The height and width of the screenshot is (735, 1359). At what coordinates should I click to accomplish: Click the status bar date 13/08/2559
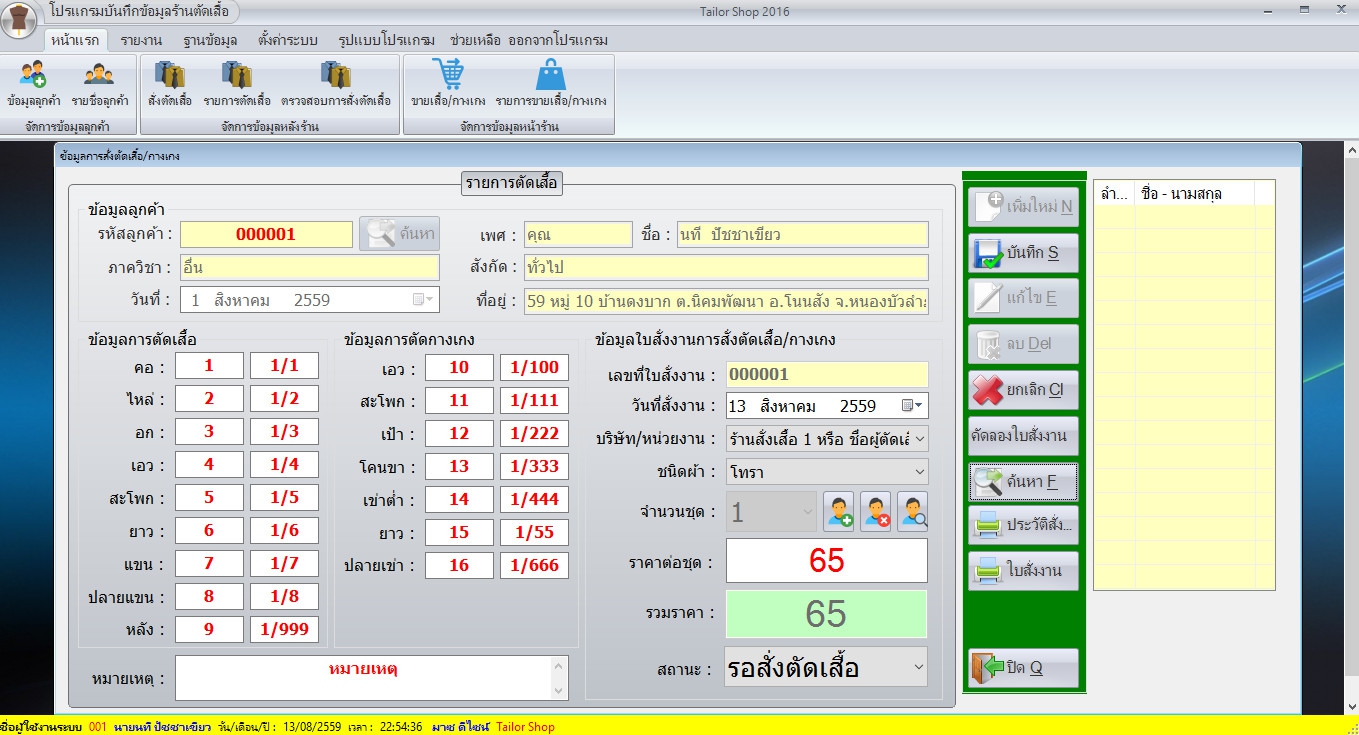click(x=312, y=727)
